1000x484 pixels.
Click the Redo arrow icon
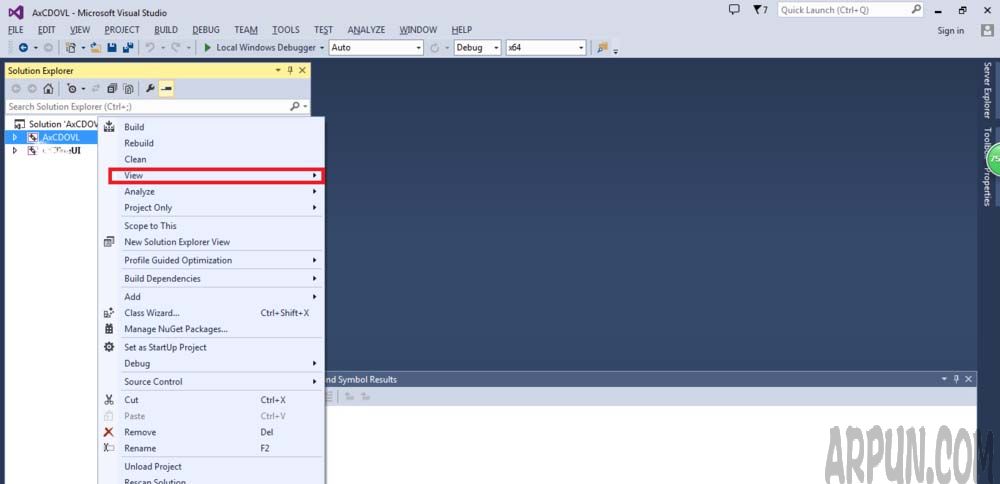tap(175, 48)
